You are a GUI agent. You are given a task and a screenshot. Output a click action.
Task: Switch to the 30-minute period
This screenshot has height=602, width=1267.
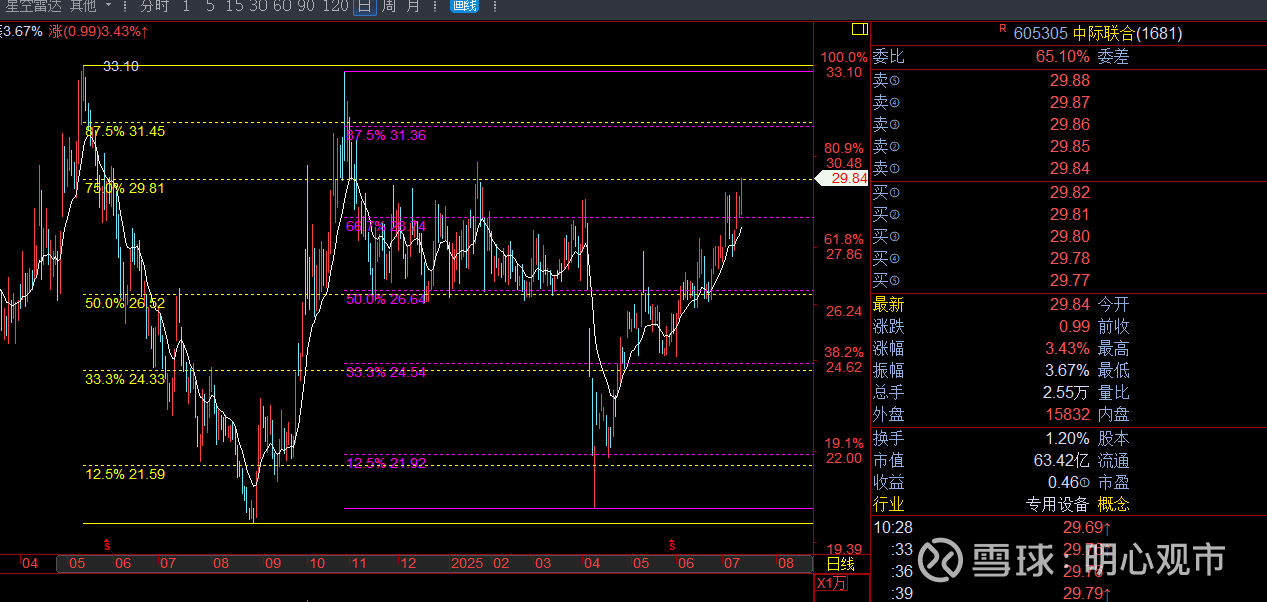[x=258, y=6]
